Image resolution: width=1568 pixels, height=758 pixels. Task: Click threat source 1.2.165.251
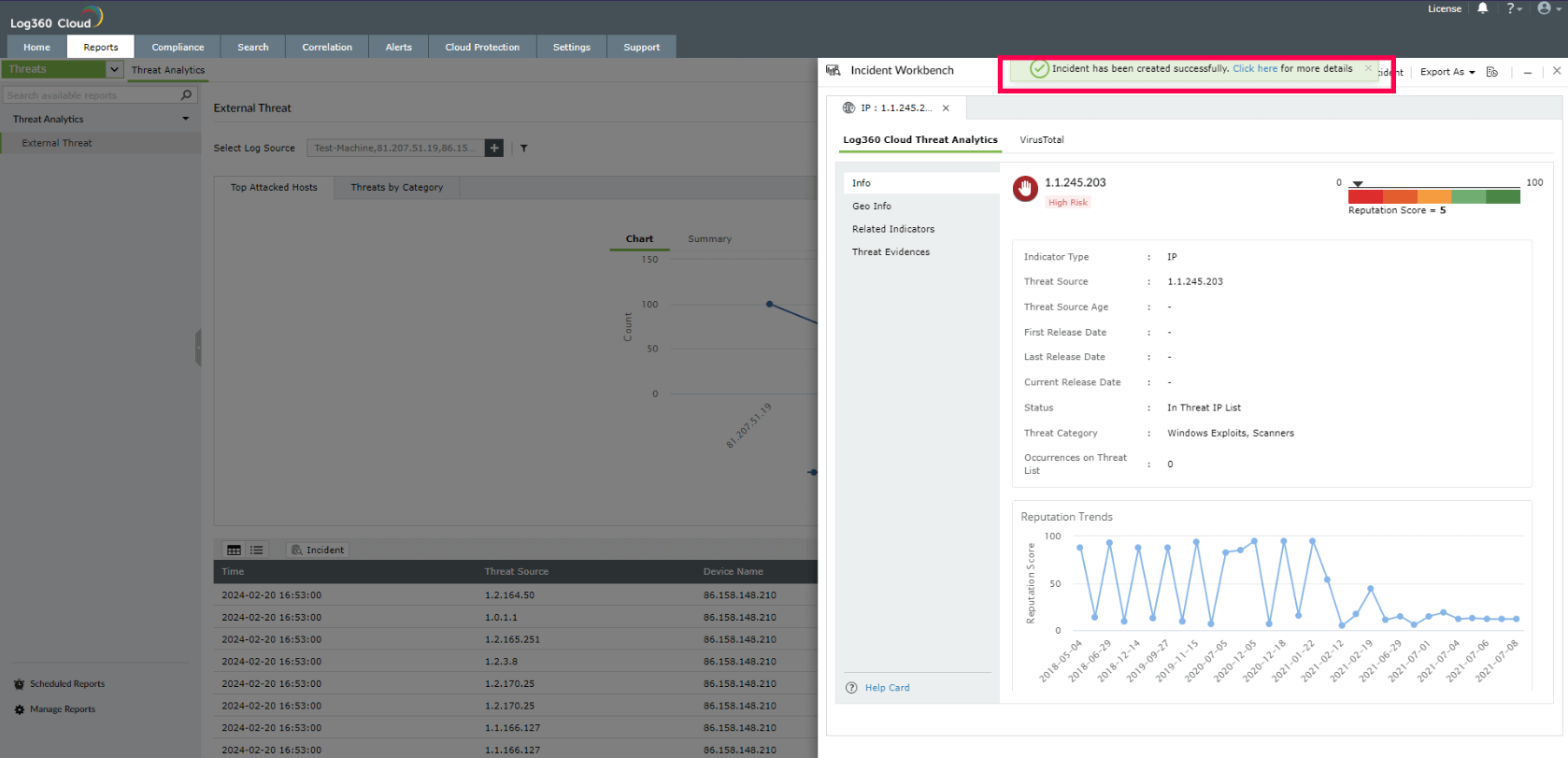click(x=512, y=640)
